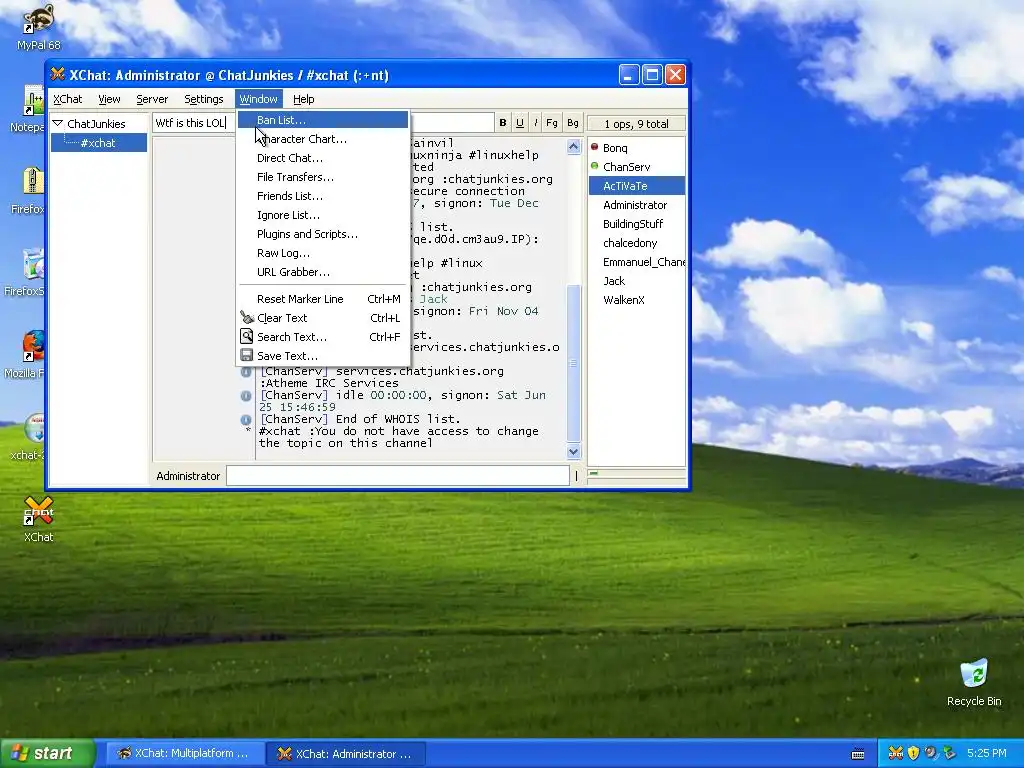This screenshot has width=1024, height=768.
Task: Select user chalcedony in user list
Action: [x=630, y=242]
